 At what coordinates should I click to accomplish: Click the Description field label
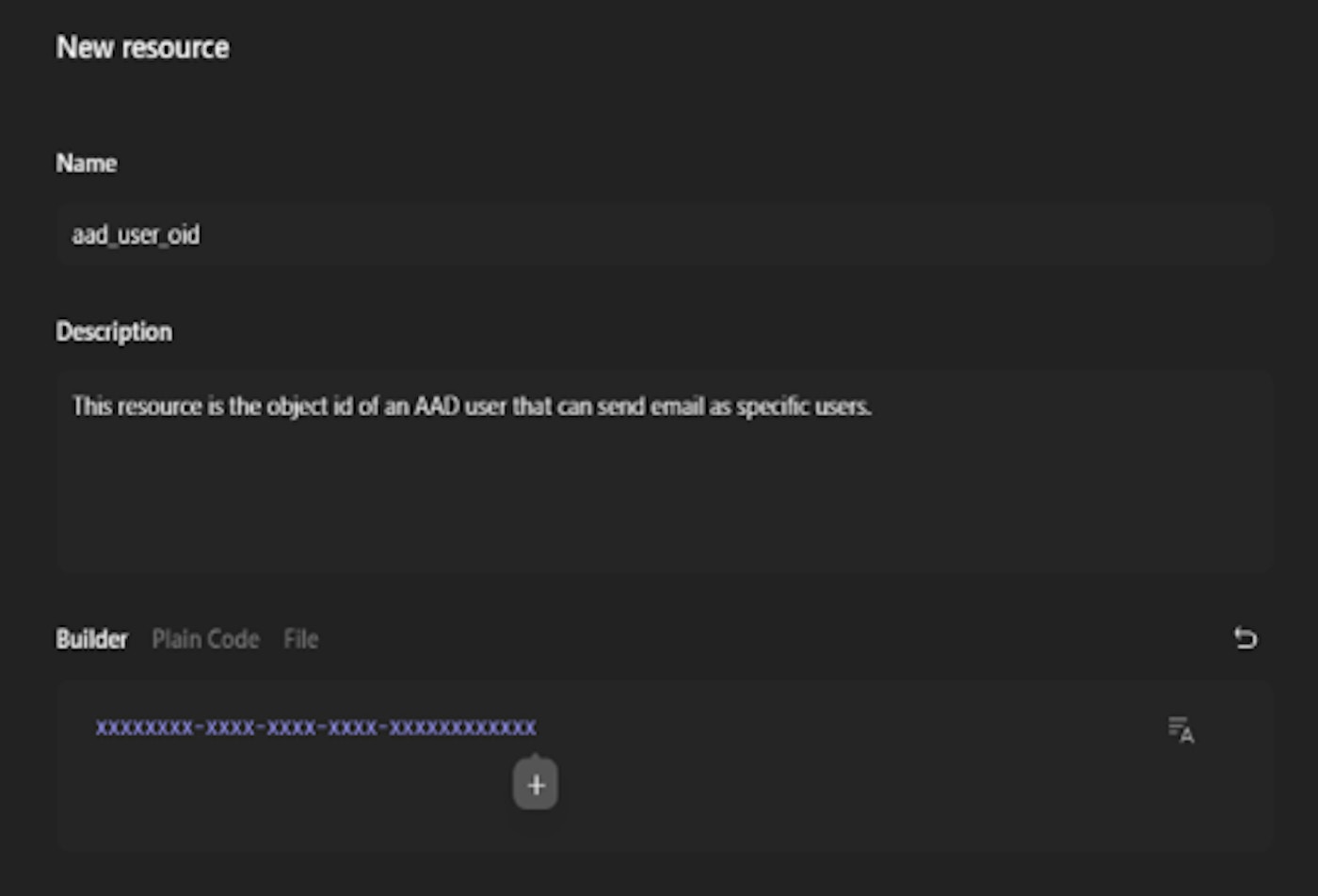coord(114,331)
